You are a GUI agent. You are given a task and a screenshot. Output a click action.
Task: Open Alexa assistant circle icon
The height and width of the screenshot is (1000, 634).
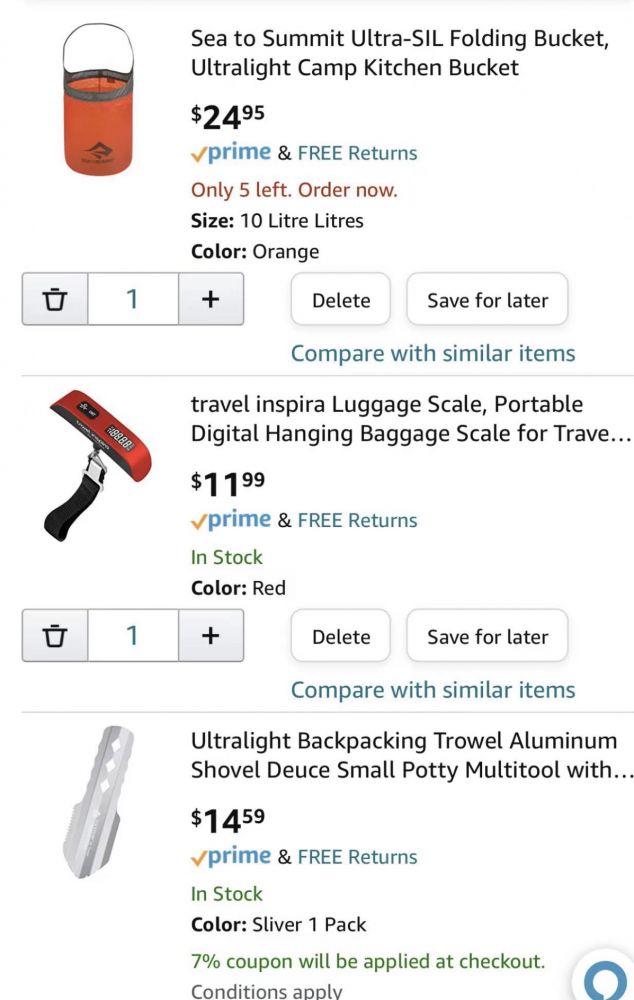pyautogui.click(x=604, y=981)
